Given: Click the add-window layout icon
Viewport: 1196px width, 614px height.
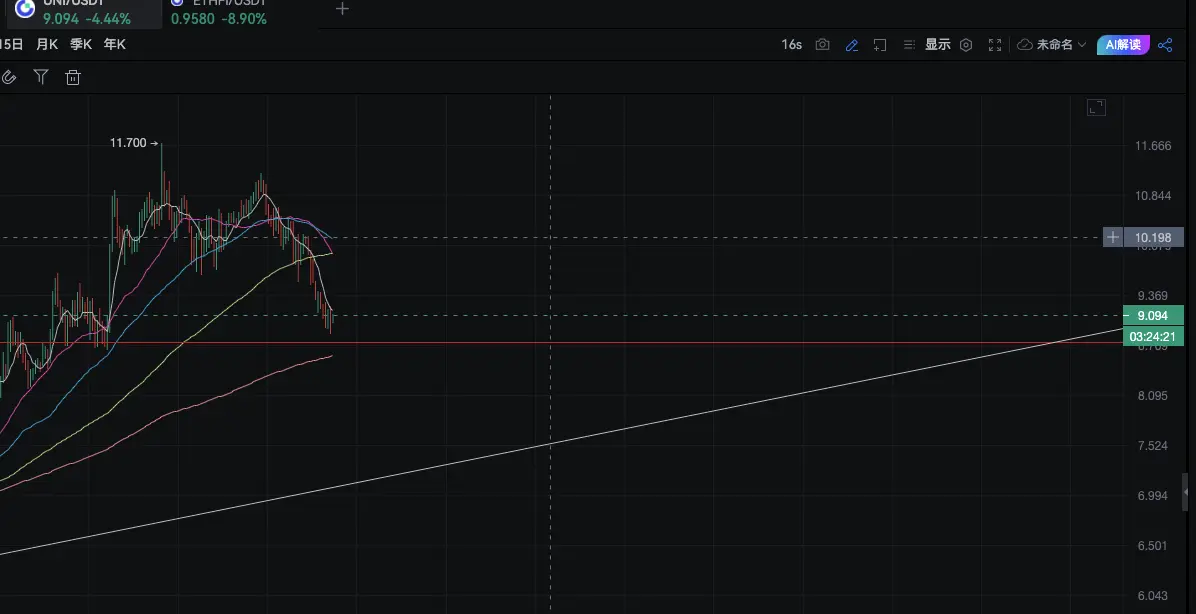Looking at the screenshot, I should [879, 45].
